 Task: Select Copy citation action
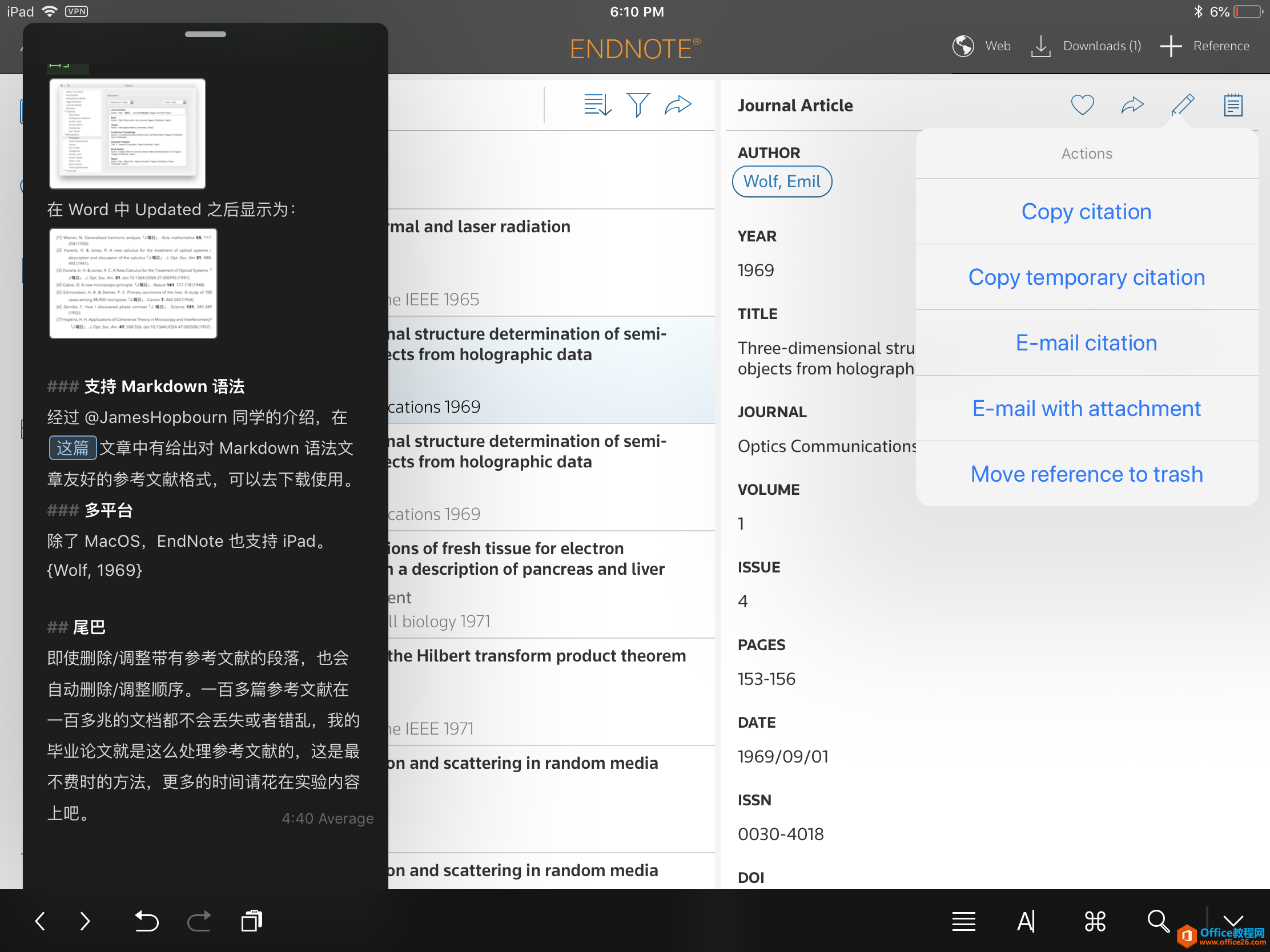coord(1086,212)
